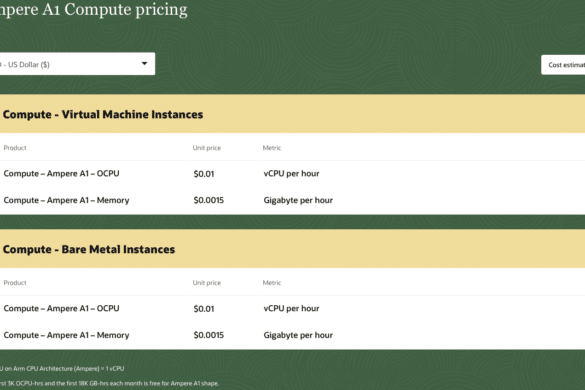The height and width of the screenshot is (390, 585).
Task: Click Gigabyte per hour metric in Virtual Machine table
Action: (298, 200)
